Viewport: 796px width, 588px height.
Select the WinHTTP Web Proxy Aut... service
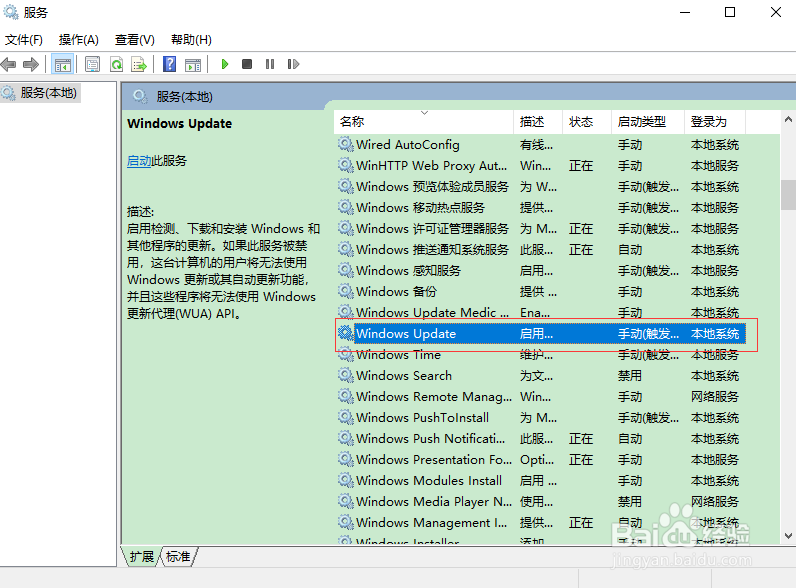(x=540, y=166)
